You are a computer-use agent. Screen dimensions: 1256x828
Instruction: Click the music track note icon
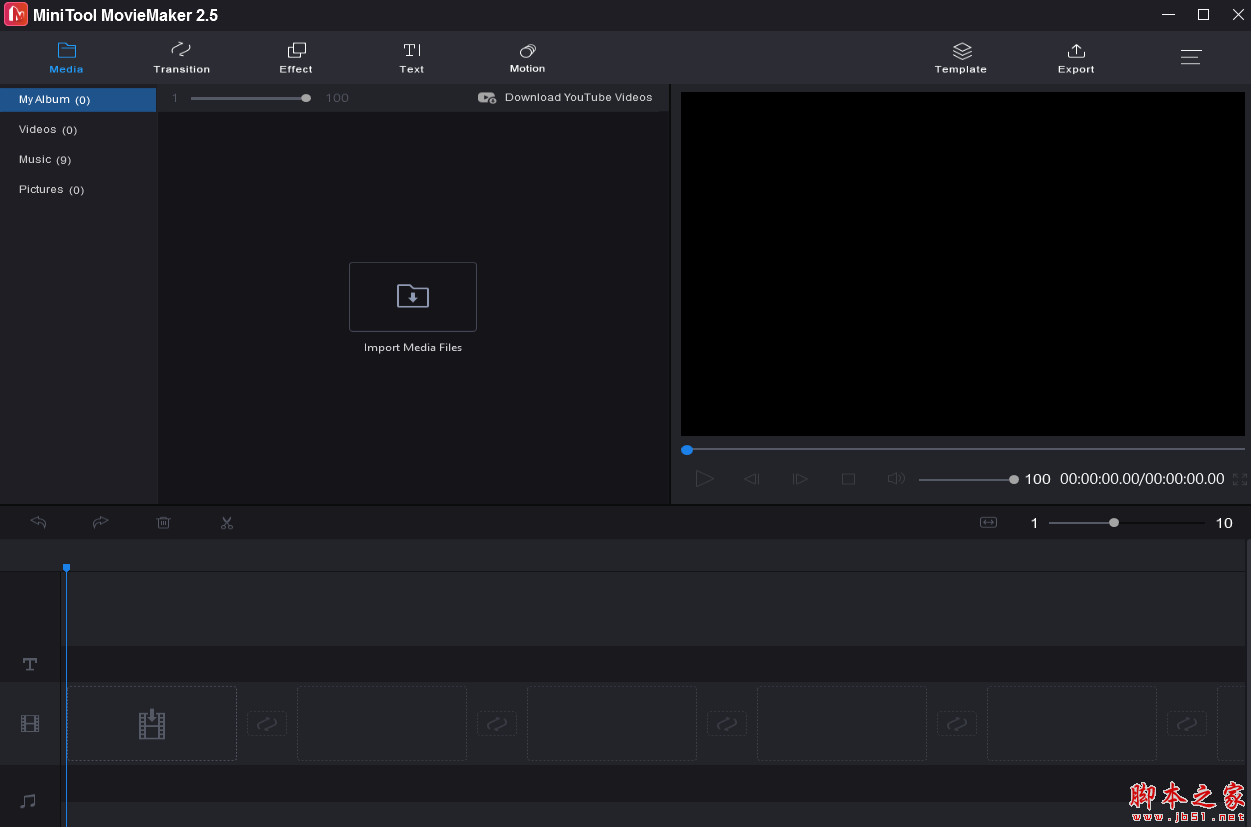coord(29,801)
